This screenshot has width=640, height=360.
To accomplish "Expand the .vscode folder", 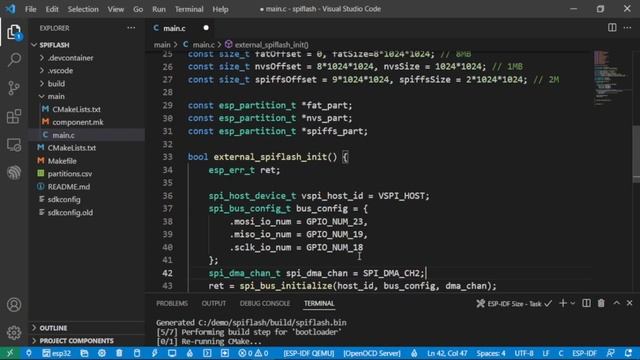I will pos(87,71).
